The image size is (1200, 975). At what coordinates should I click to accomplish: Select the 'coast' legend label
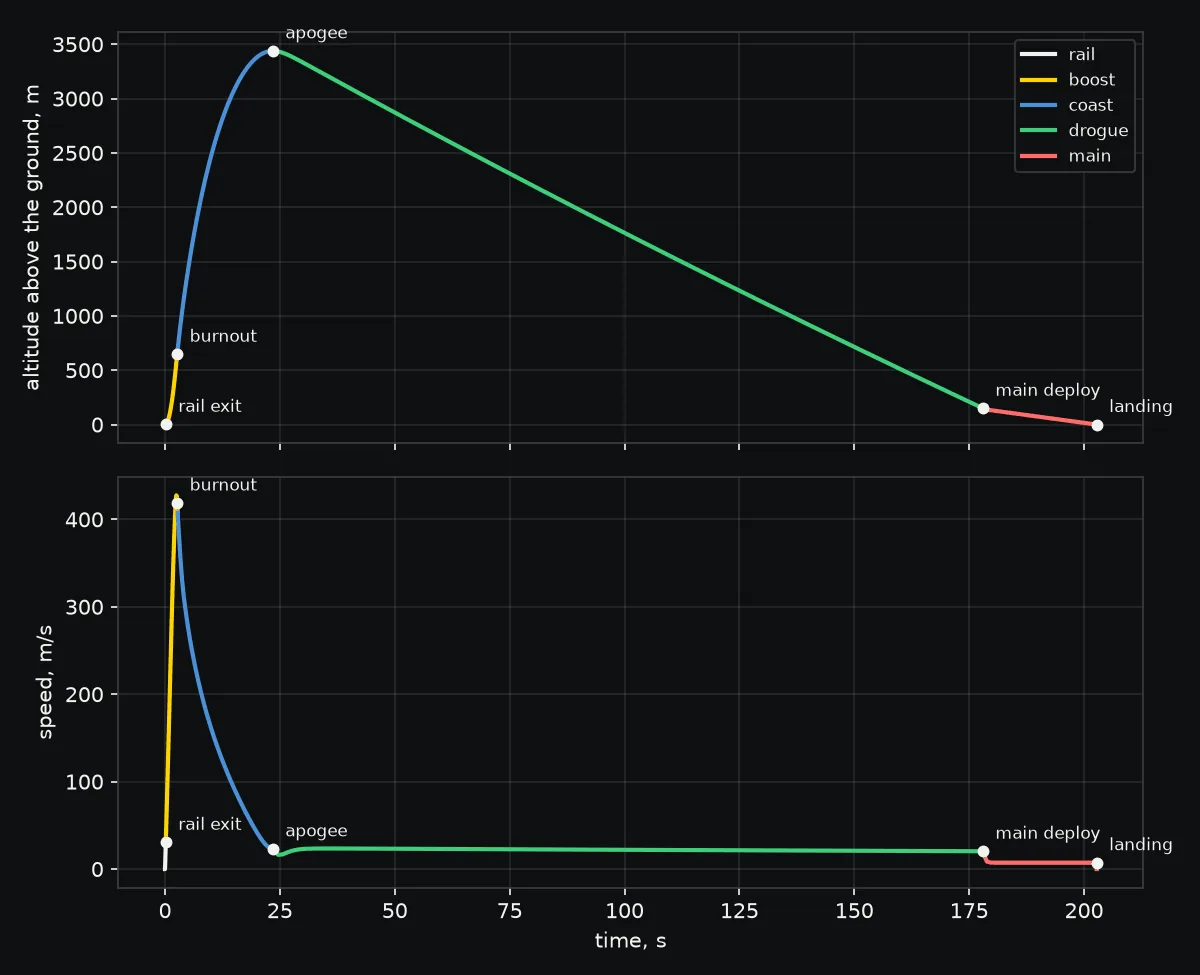click(x=1090, y=105)
